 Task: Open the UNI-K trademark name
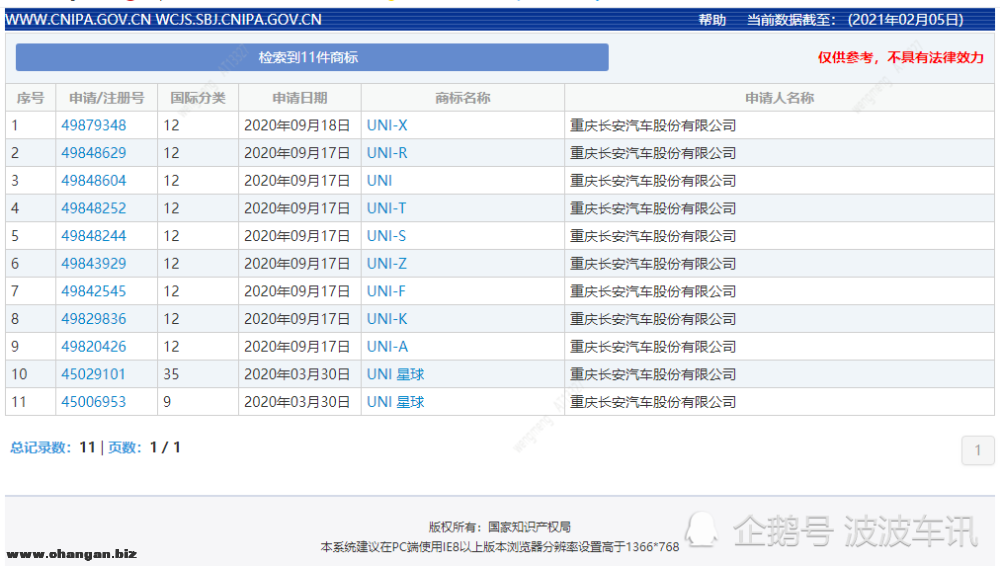(x=387, y=319)
